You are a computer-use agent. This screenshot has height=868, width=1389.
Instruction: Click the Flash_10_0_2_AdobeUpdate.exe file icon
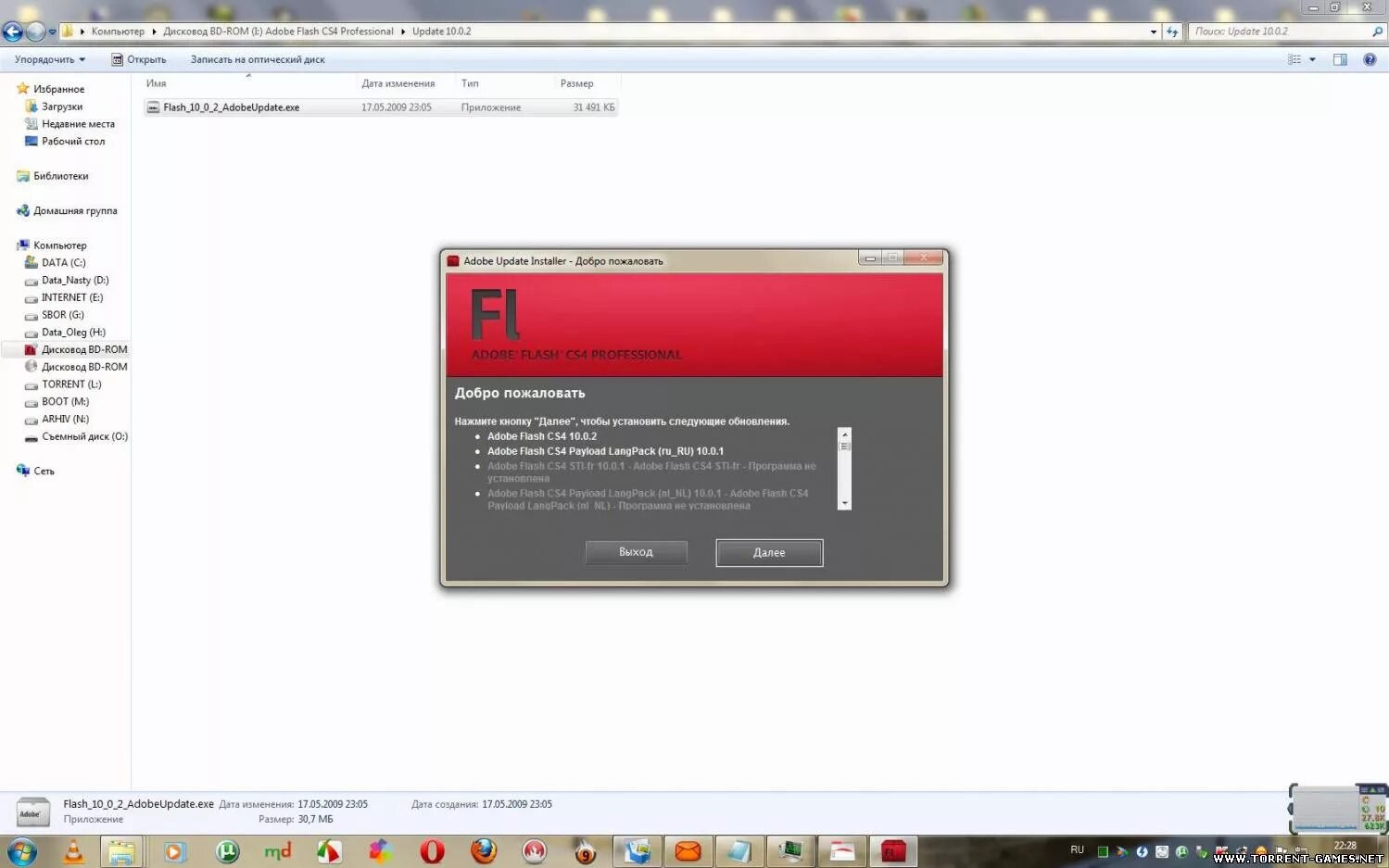pos(153,107)
